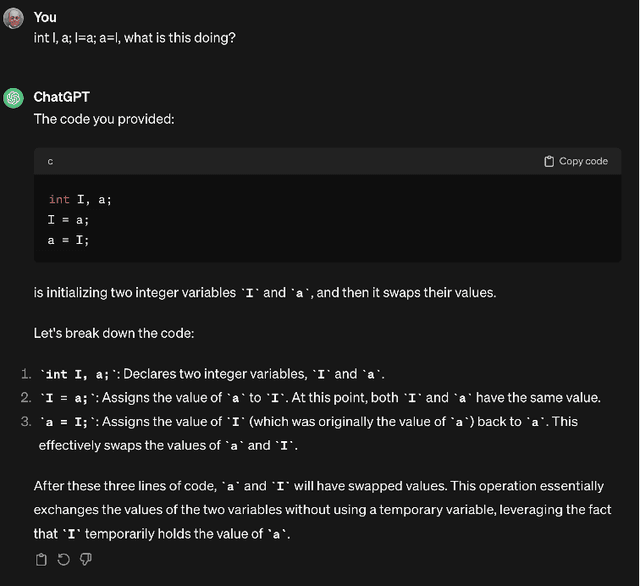Give the response a thumbs down
Image resolution: width=640 pixels, height=586 pixels.
click(85, 560)
